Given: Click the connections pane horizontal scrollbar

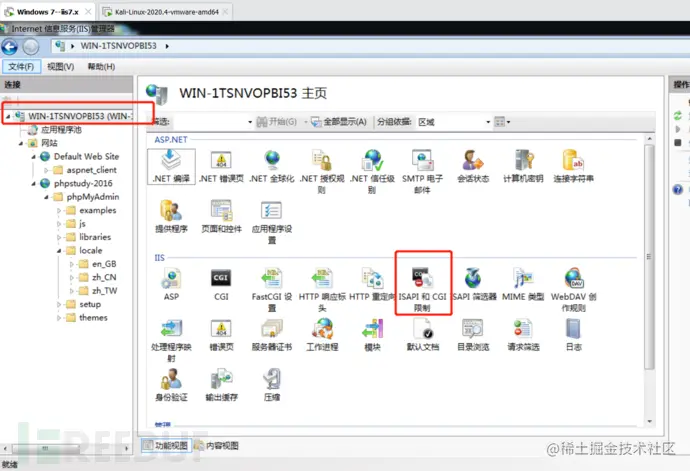Looking at the screenshot, I should click(x=46, y=448).
